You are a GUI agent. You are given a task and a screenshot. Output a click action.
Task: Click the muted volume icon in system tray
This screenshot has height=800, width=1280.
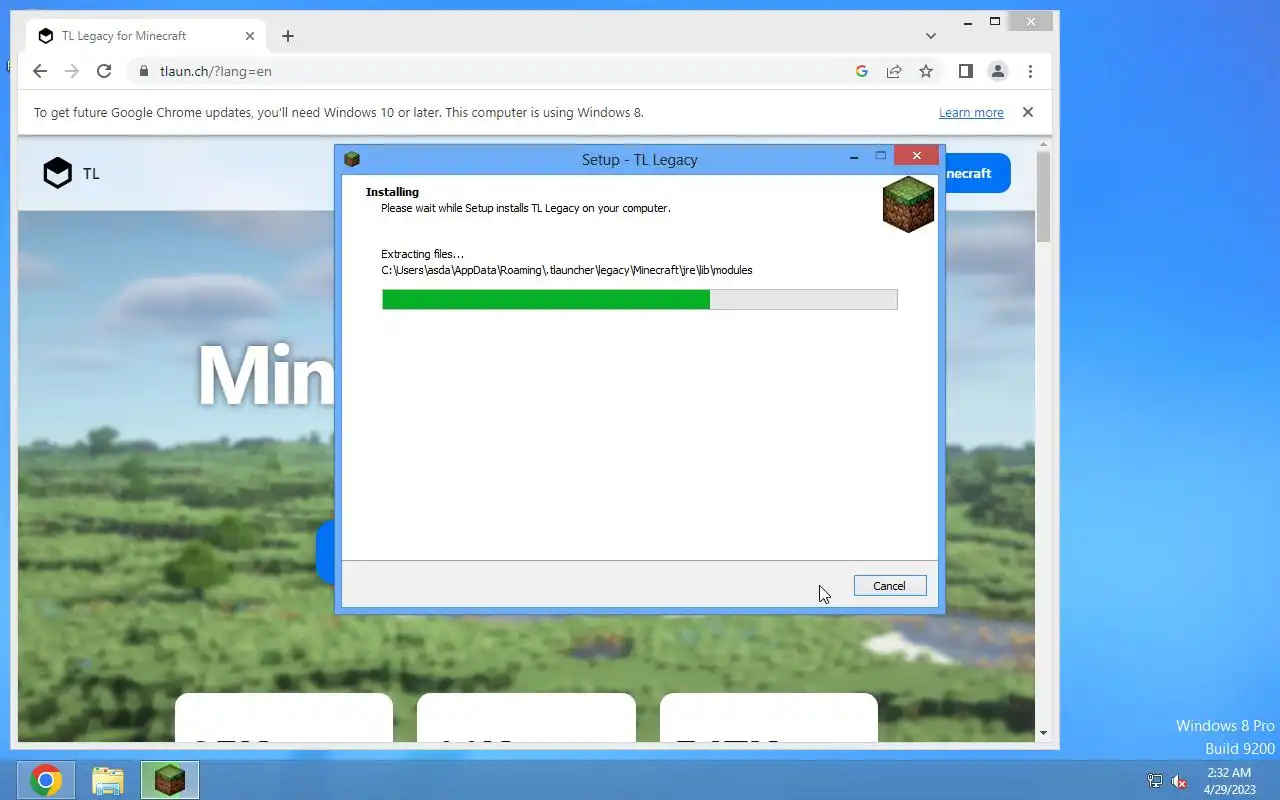coord(1179,781)
